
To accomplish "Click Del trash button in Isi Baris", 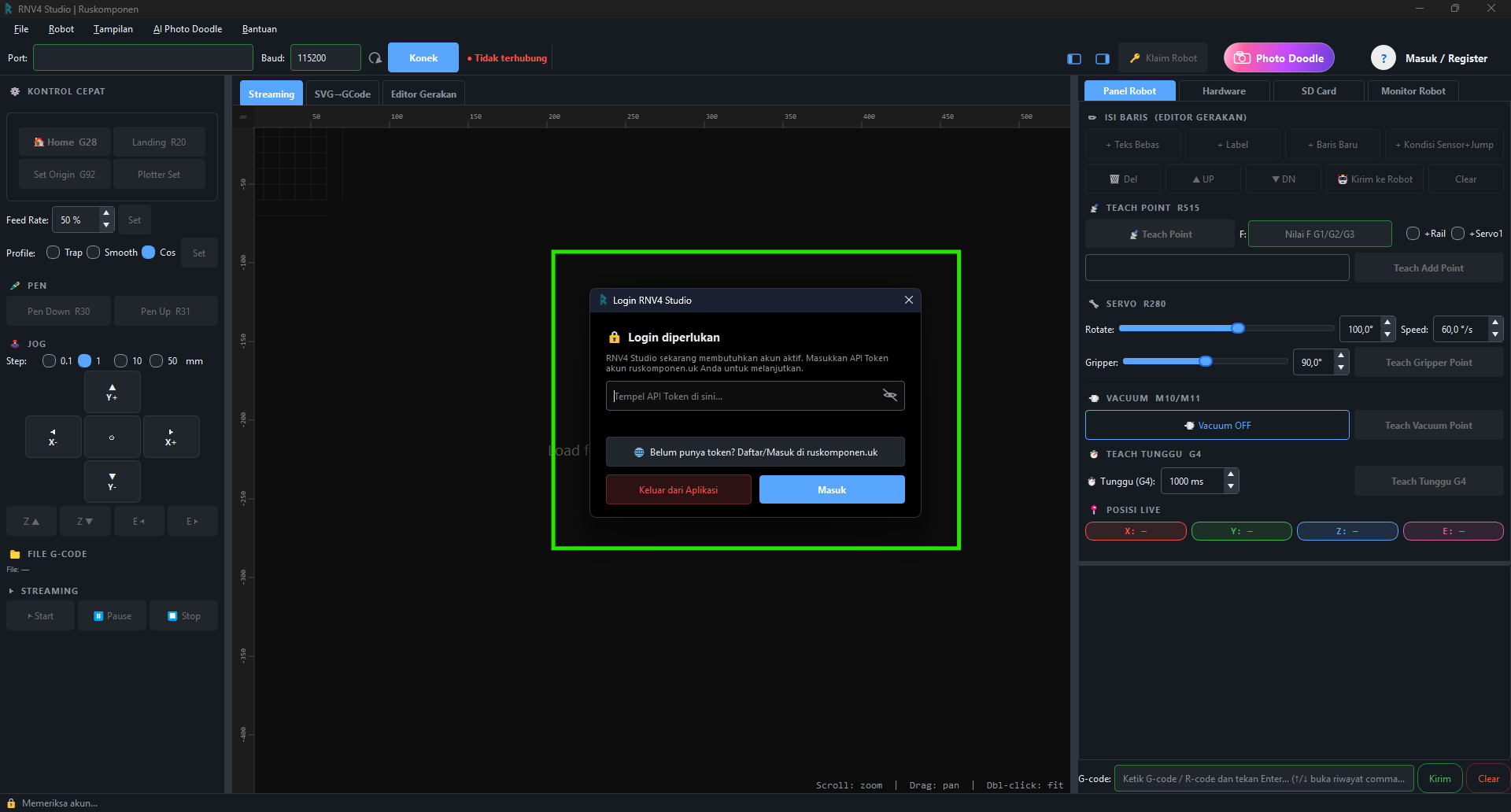I will 1123,179.
